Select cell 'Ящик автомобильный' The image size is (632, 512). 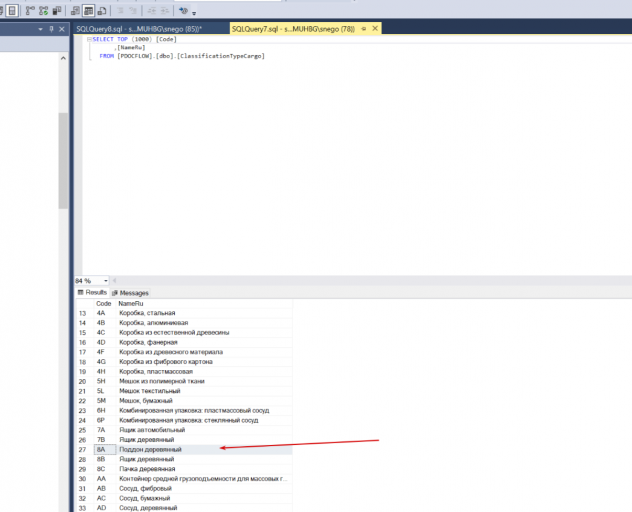click(x=204, y=430)
